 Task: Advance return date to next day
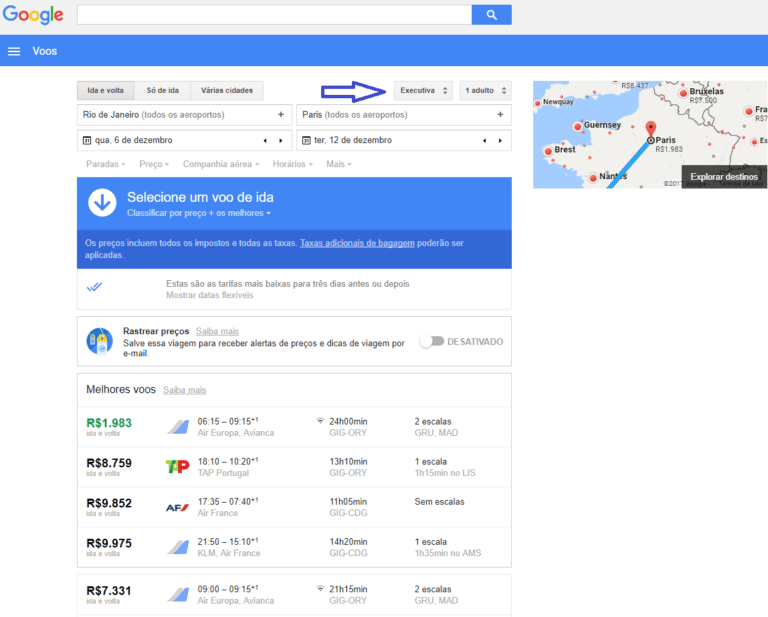500,140
